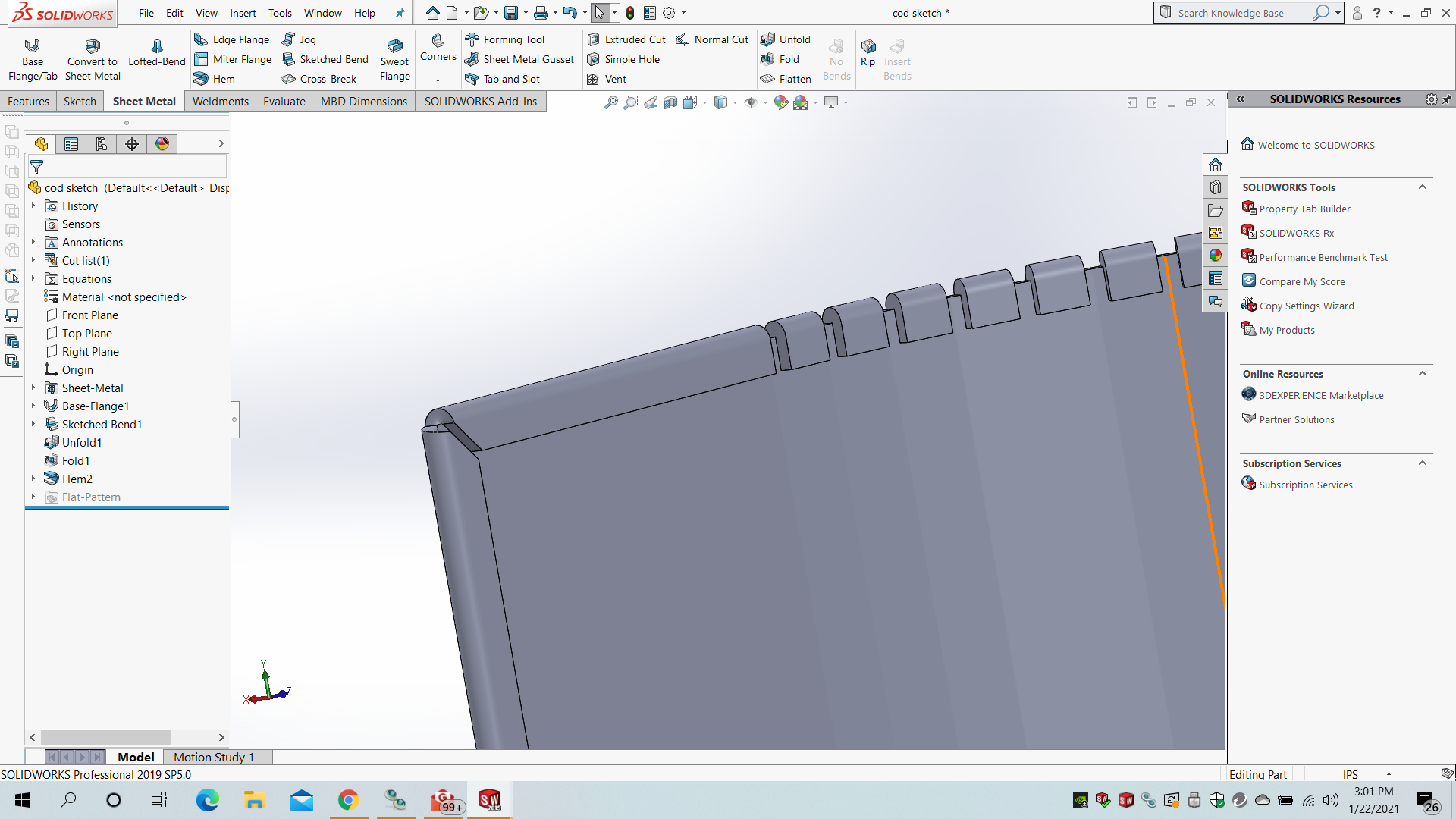Expand the Corners dropdown
This screenshot has height=819, width=1456.
click(438, 80)
